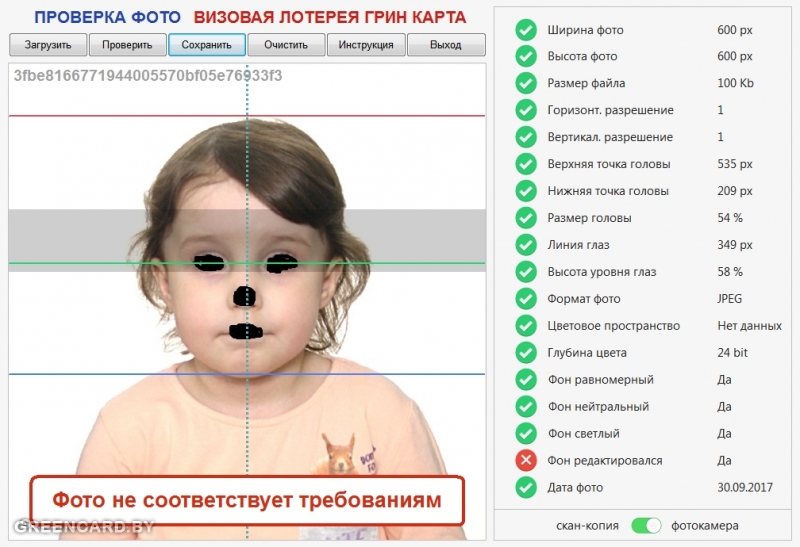Image resolution: width=800 pixels, height=547 pixels.
Task: Click the Сохранить button
Action: [x=207, y=45]
